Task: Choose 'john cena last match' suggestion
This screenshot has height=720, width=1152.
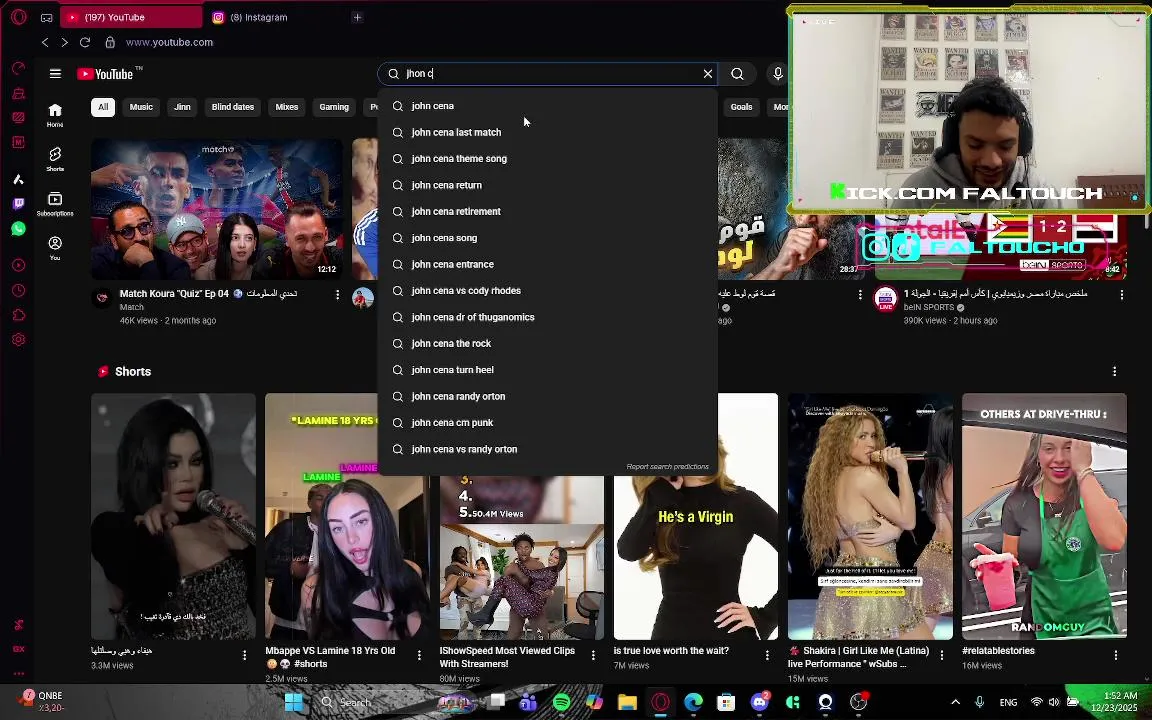Action: (x=547, y=132)
